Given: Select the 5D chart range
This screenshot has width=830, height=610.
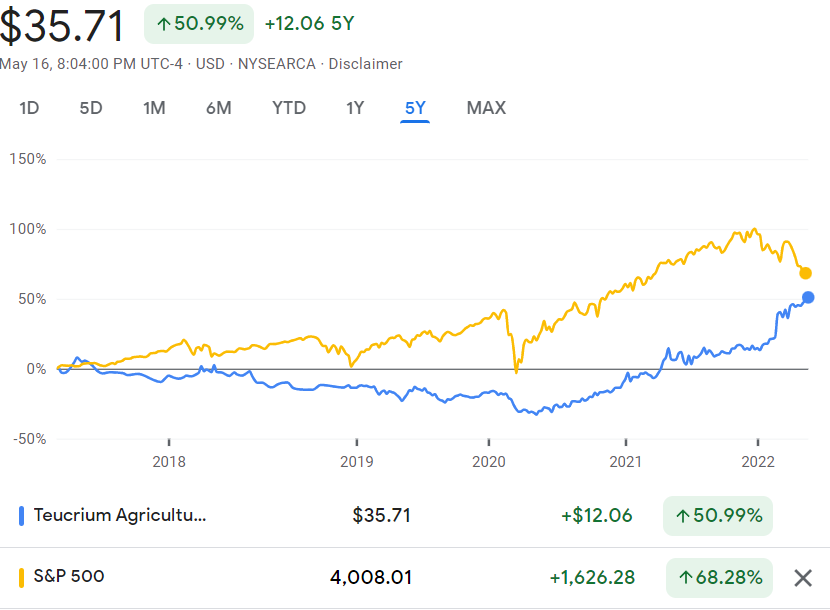Looking at the screenshot, I should 91,108.
